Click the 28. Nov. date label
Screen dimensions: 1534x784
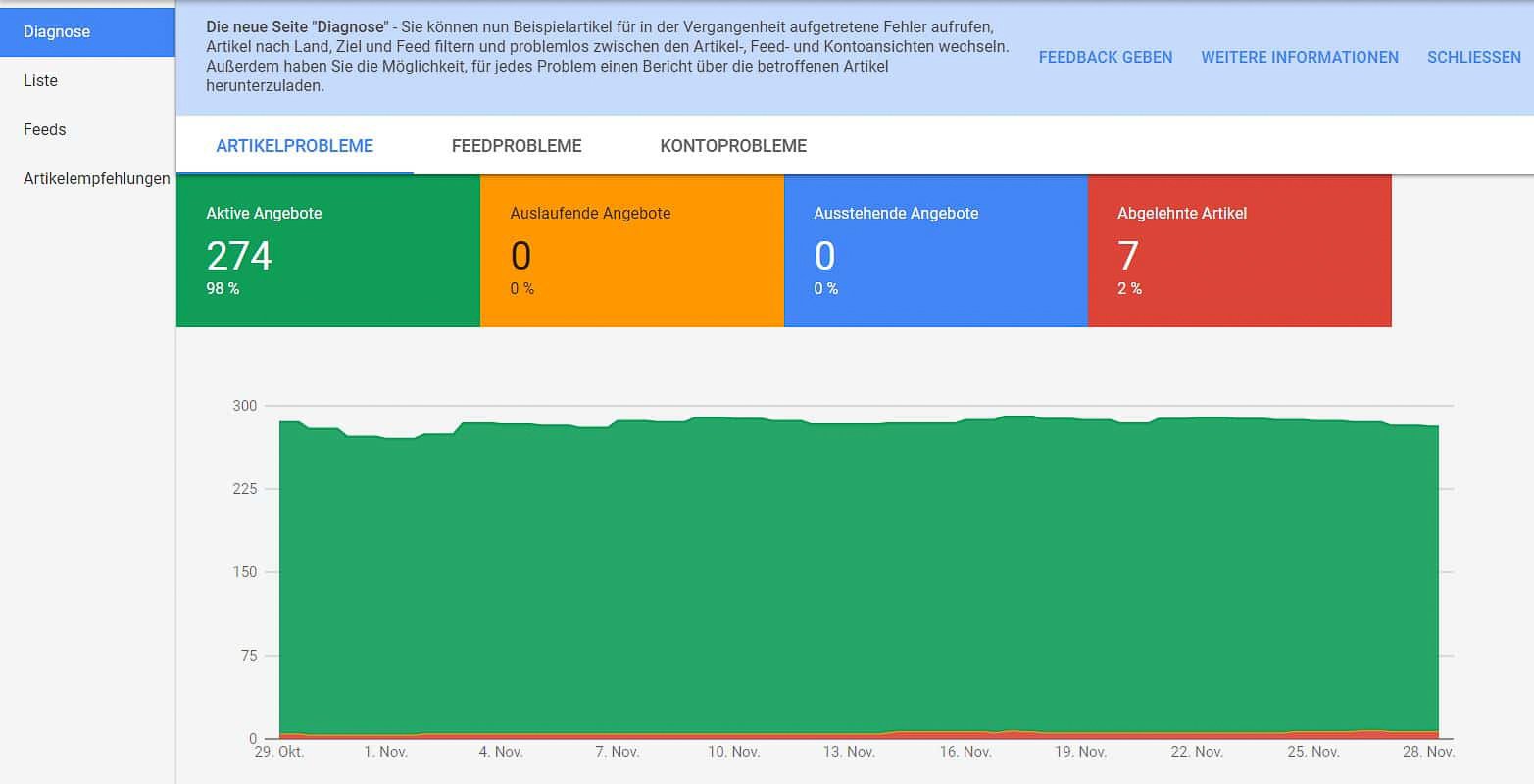tap(1427, 753)
